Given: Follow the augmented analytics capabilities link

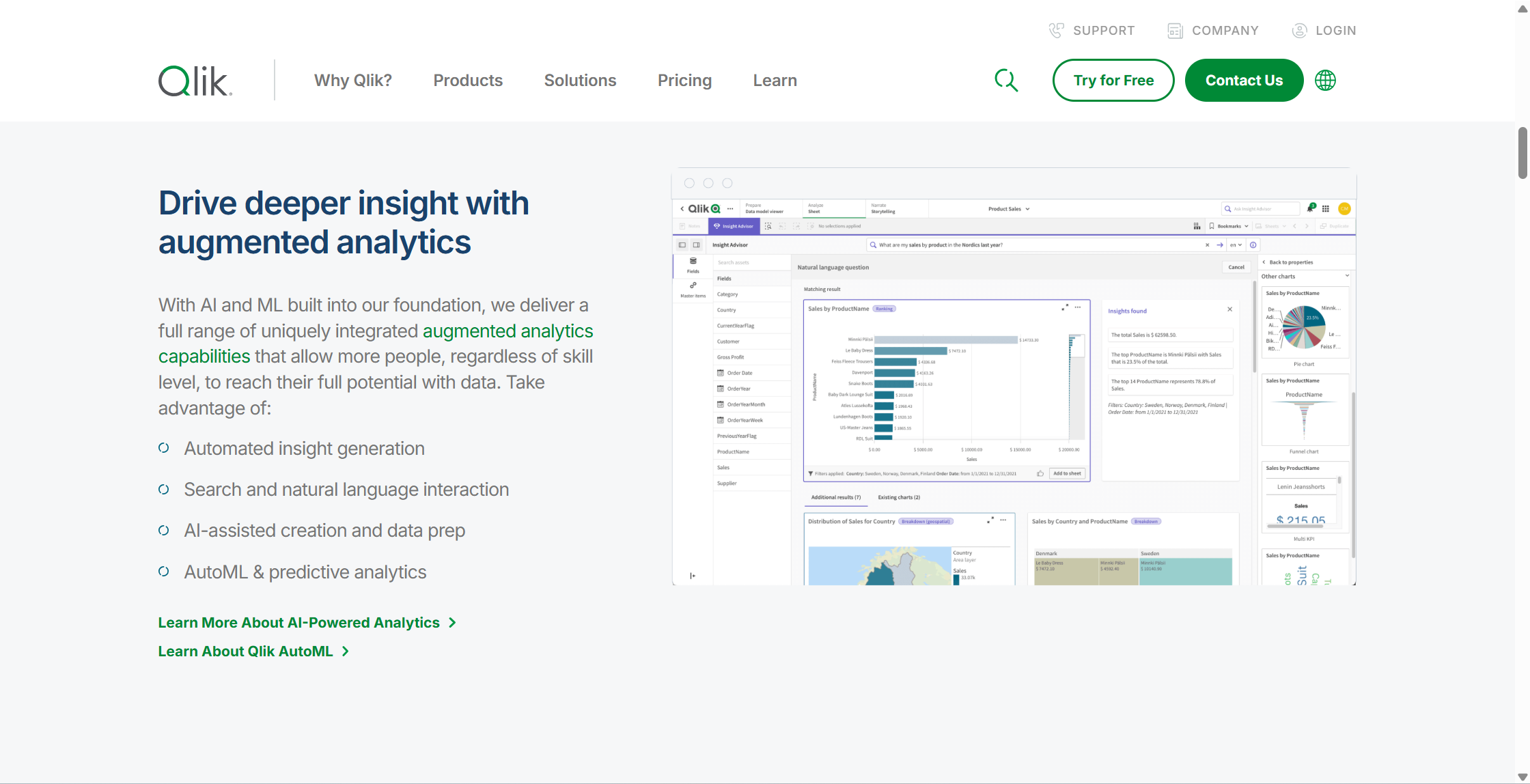Looking at the screenshot, I should pos(508,331).
